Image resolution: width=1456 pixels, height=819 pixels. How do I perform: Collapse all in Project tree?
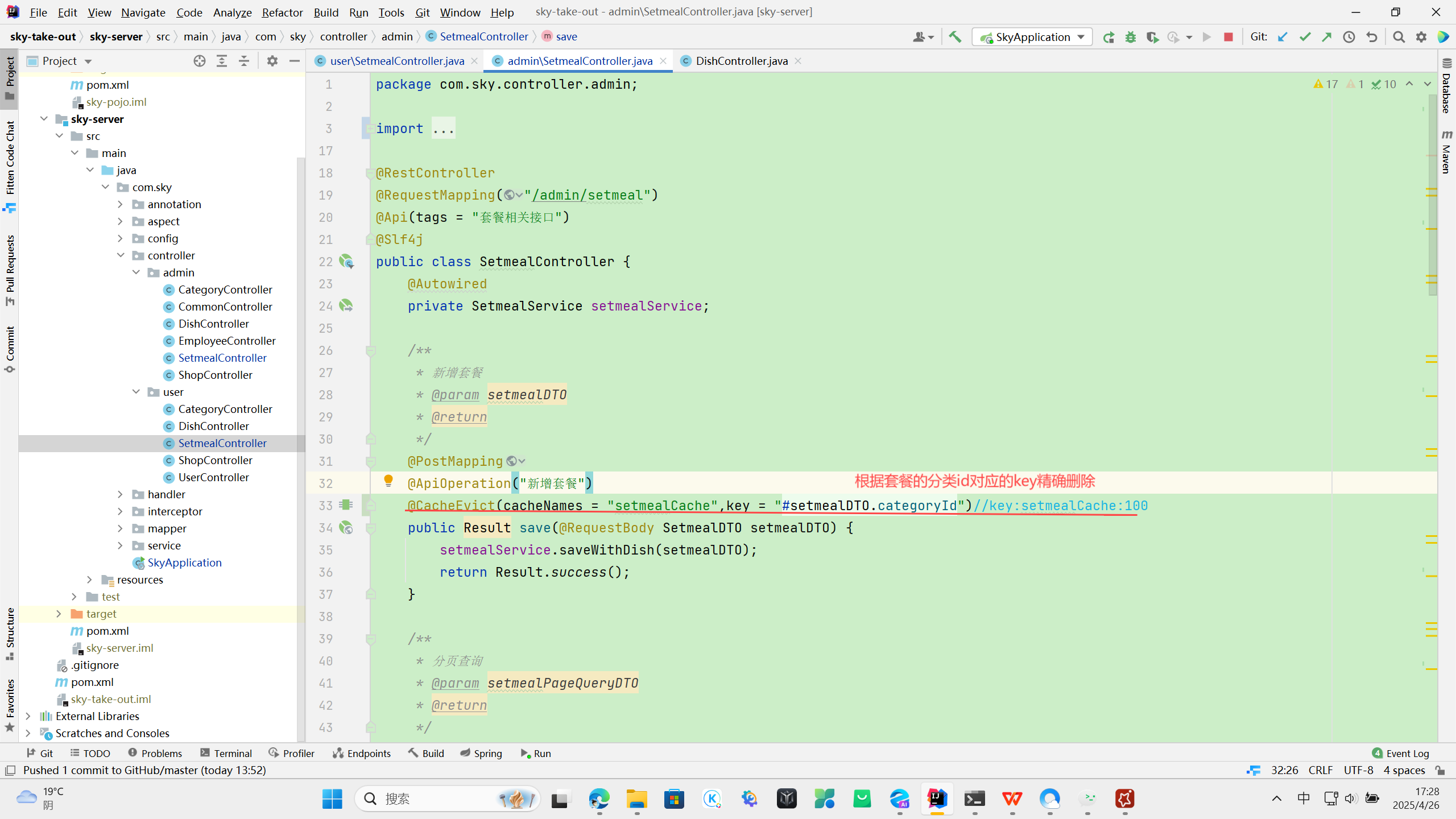coord(244,61)
